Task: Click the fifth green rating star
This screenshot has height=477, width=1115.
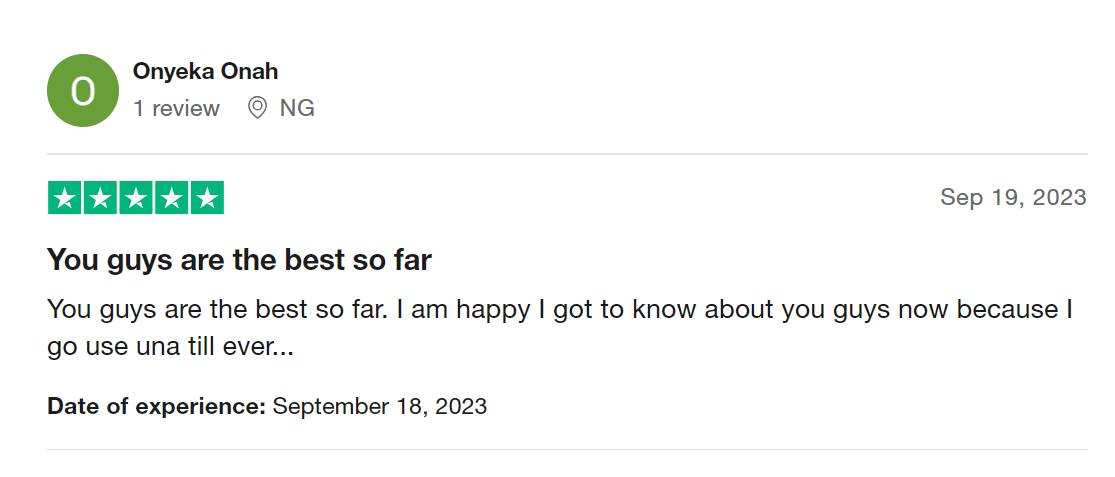Action: pos(207,198)
